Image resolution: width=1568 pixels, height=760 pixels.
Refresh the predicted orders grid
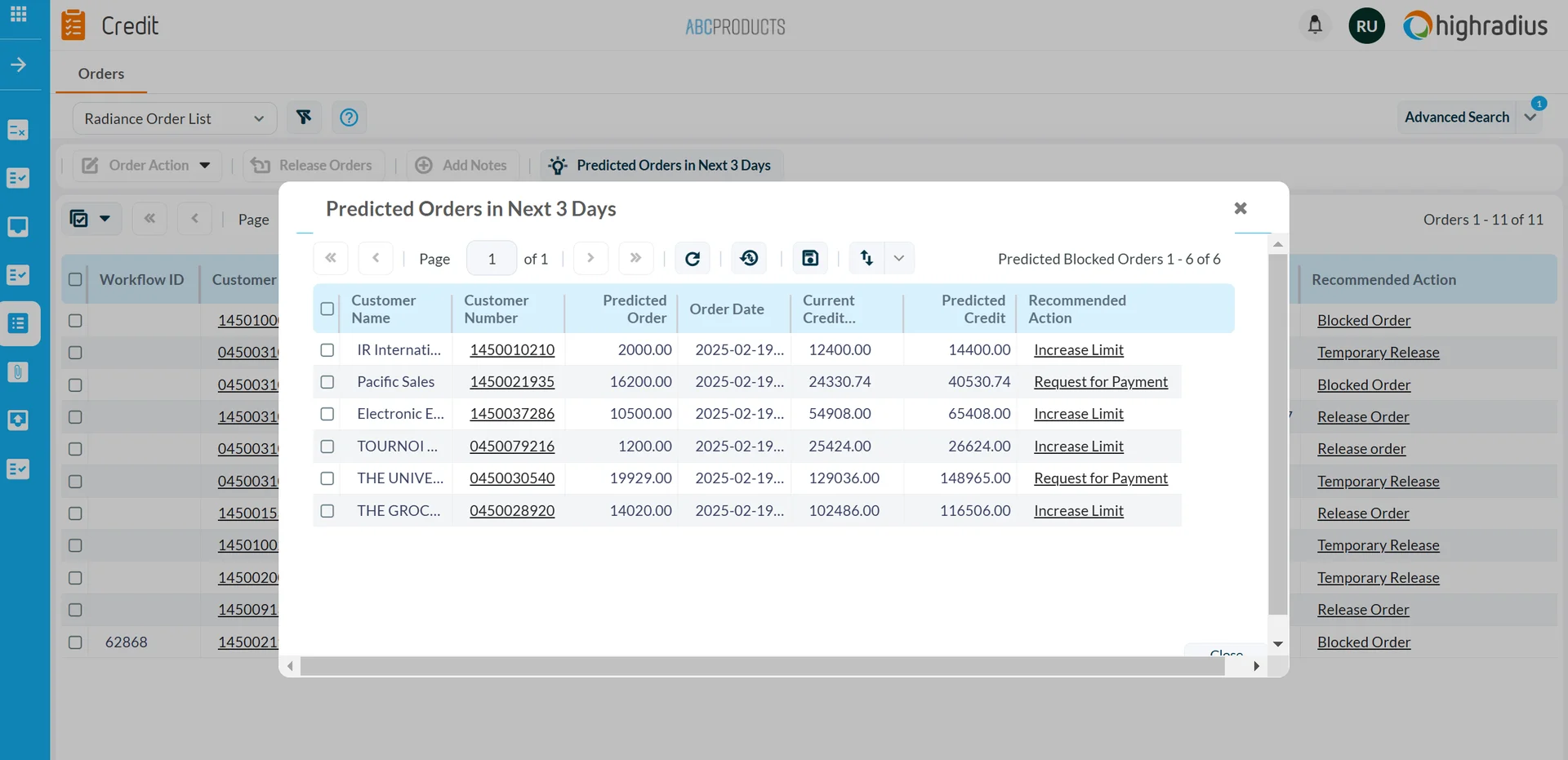693,259
